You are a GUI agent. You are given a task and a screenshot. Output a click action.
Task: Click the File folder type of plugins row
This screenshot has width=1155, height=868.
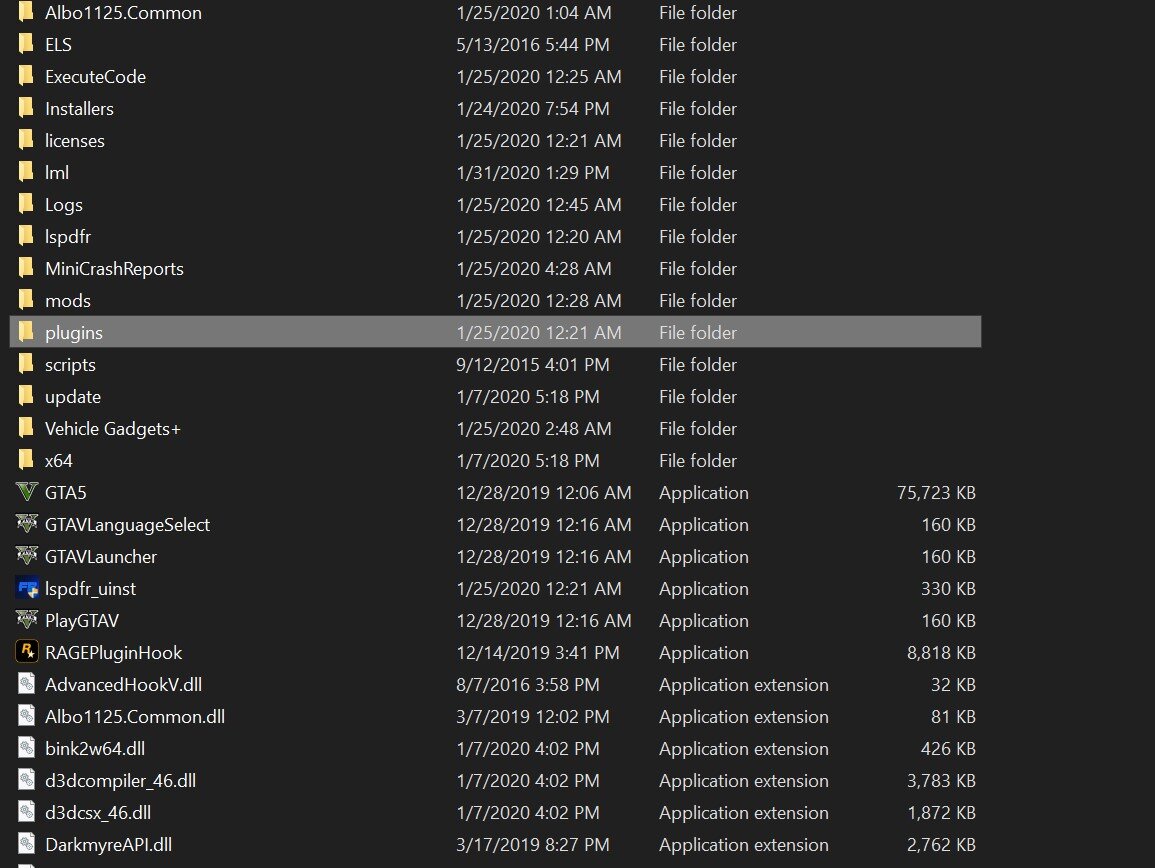click(698, 333)
